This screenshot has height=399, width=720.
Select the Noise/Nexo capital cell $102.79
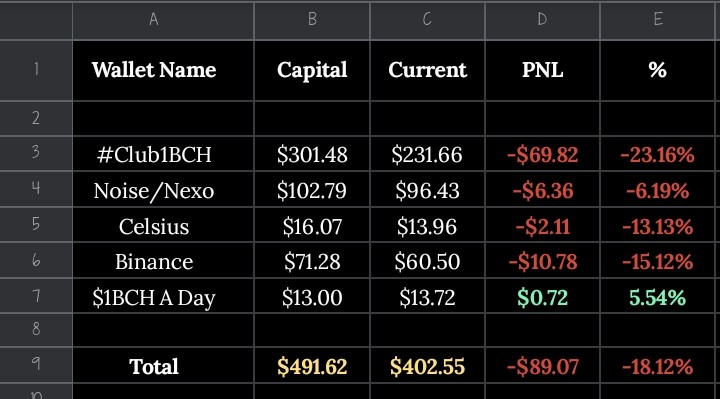pyautogui.click(x=312, y=190)
